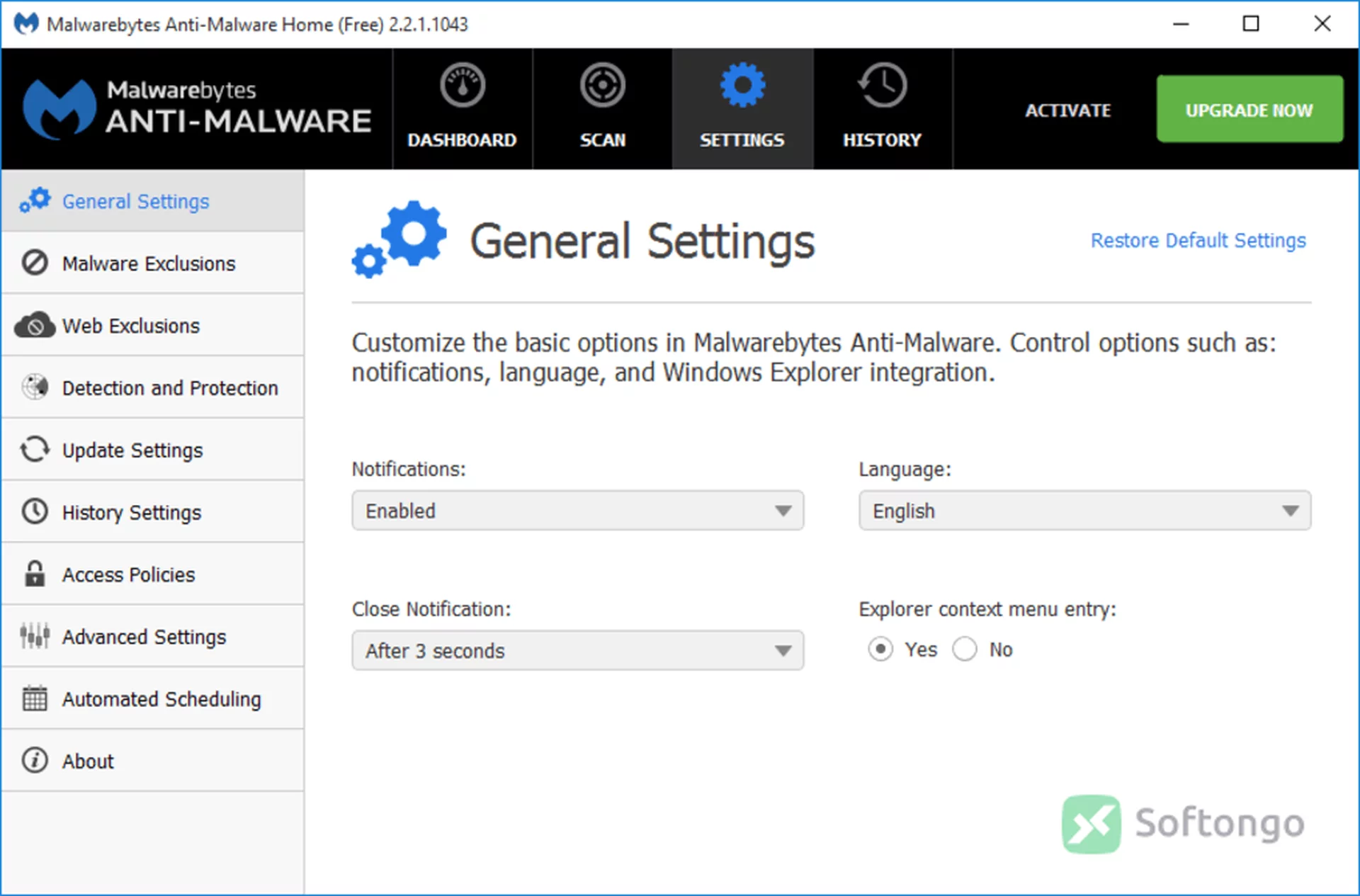Maximize the Malwarebytes window

click(1251, 24)
